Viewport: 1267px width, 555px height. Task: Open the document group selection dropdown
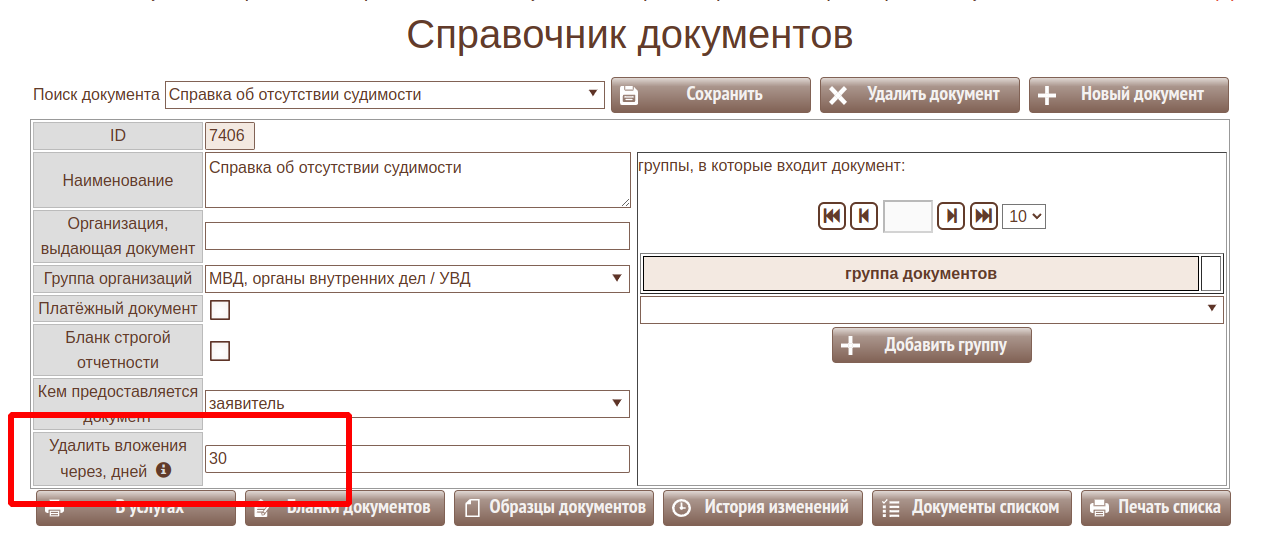930,310
